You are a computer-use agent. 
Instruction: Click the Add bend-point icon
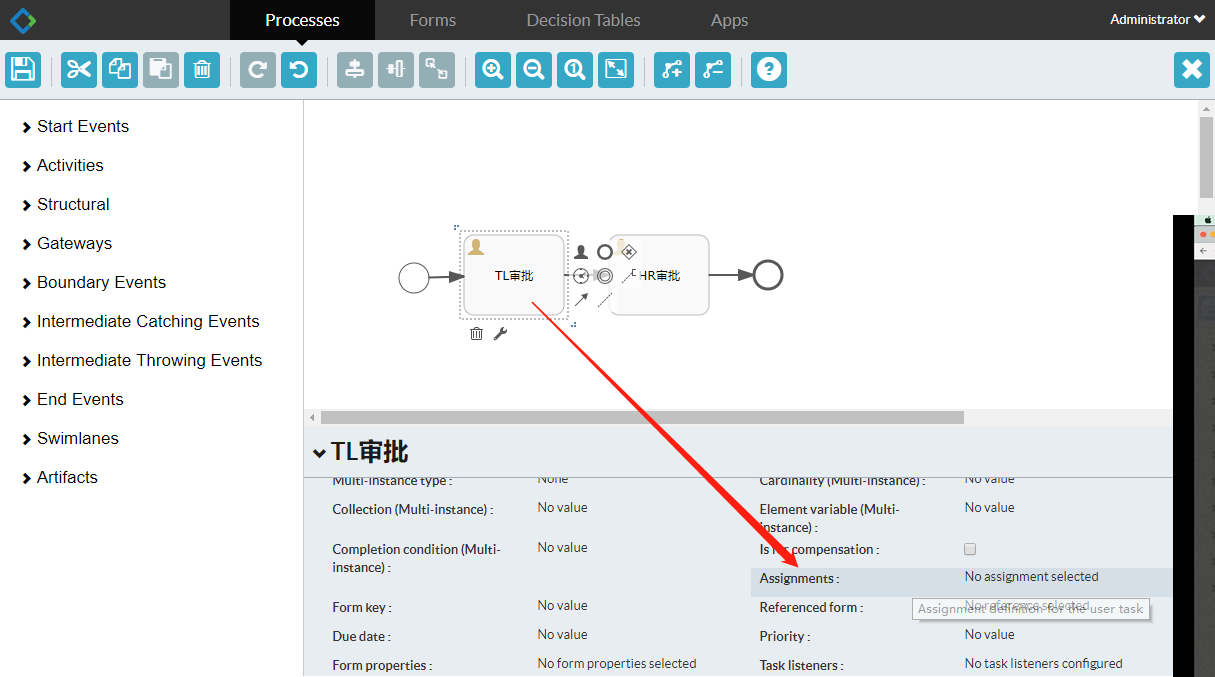point(672,69)
